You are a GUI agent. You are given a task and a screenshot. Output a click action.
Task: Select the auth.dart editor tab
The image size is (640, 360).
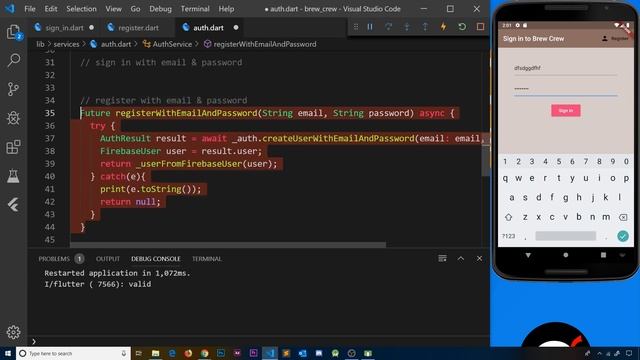point(208,28)
